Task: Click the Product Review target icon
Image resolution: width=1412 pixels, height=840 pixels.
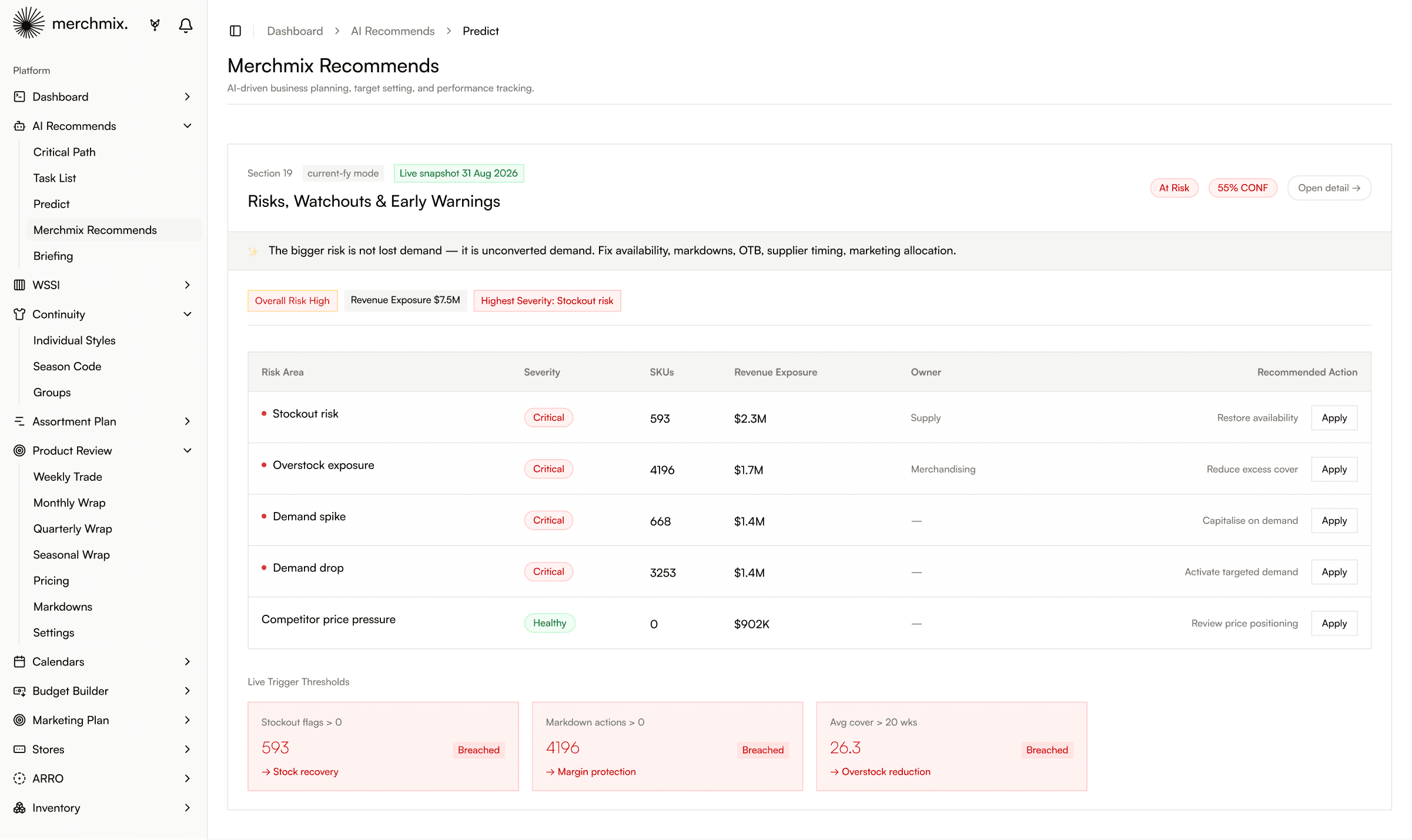Action: (19, 450)
